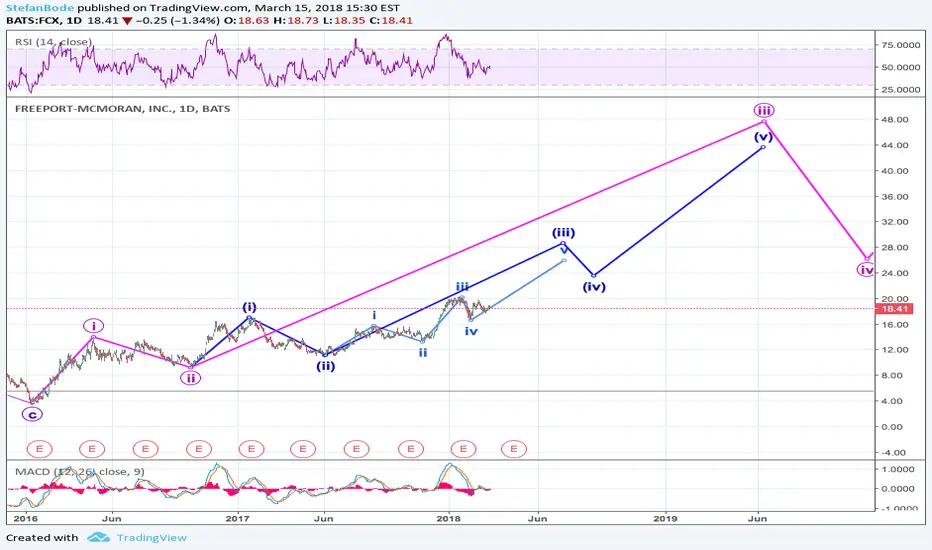Image resolution: width=932 pixels, height=550 pixels.
Task: Select the light-blue ii subwave label
Action: point(423,353)
